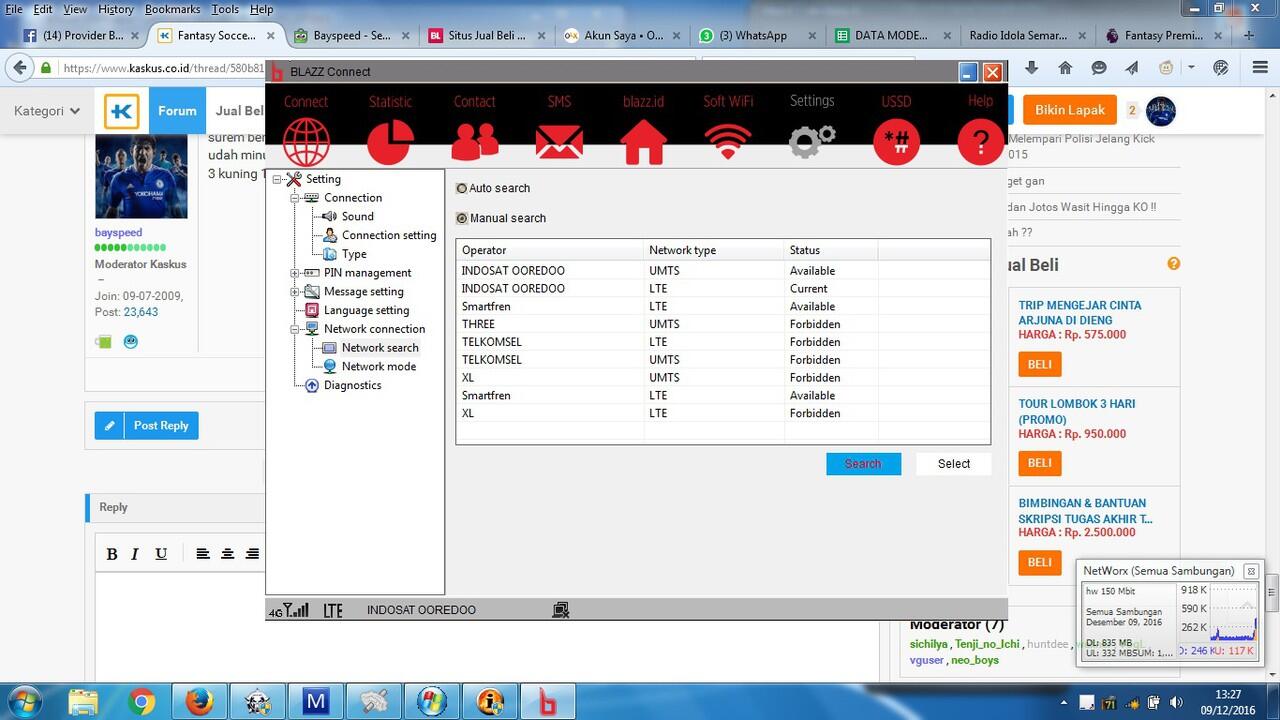
Task: Open Firefox from the Windows taskbar
Action: pyautogui.click(x=199, y=702)
